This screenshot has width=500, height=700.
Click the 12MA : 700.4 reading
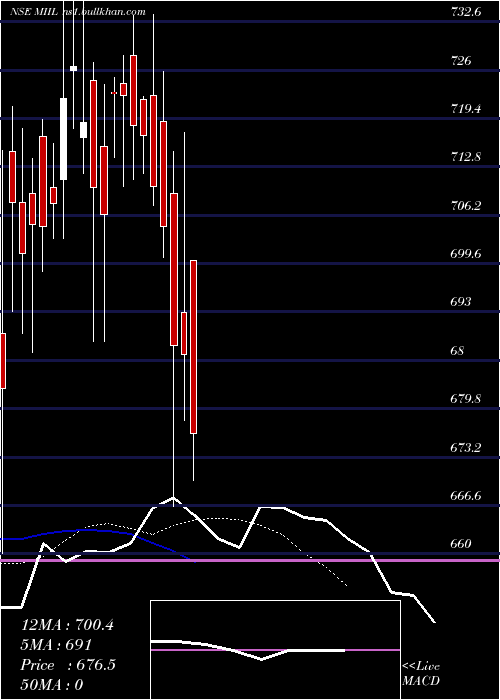(67, 625)
